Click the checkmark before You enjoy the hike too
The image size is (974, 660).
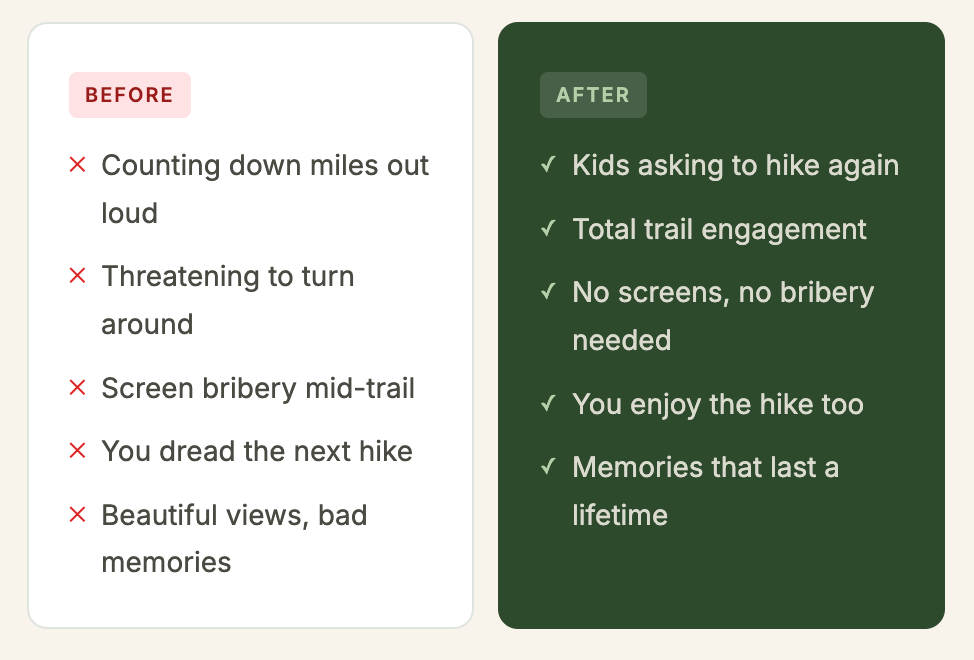(548, 404)
